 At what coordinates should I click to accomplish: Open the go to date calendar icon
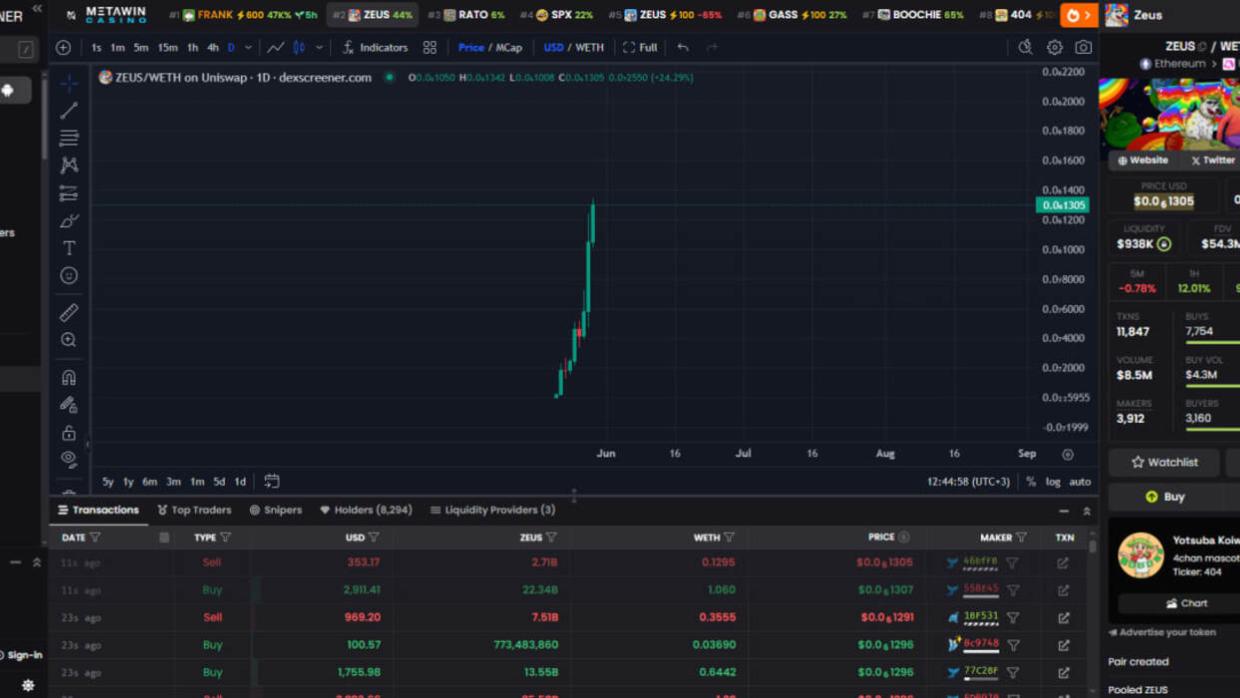pyautogui.click(x=272, y=481)
